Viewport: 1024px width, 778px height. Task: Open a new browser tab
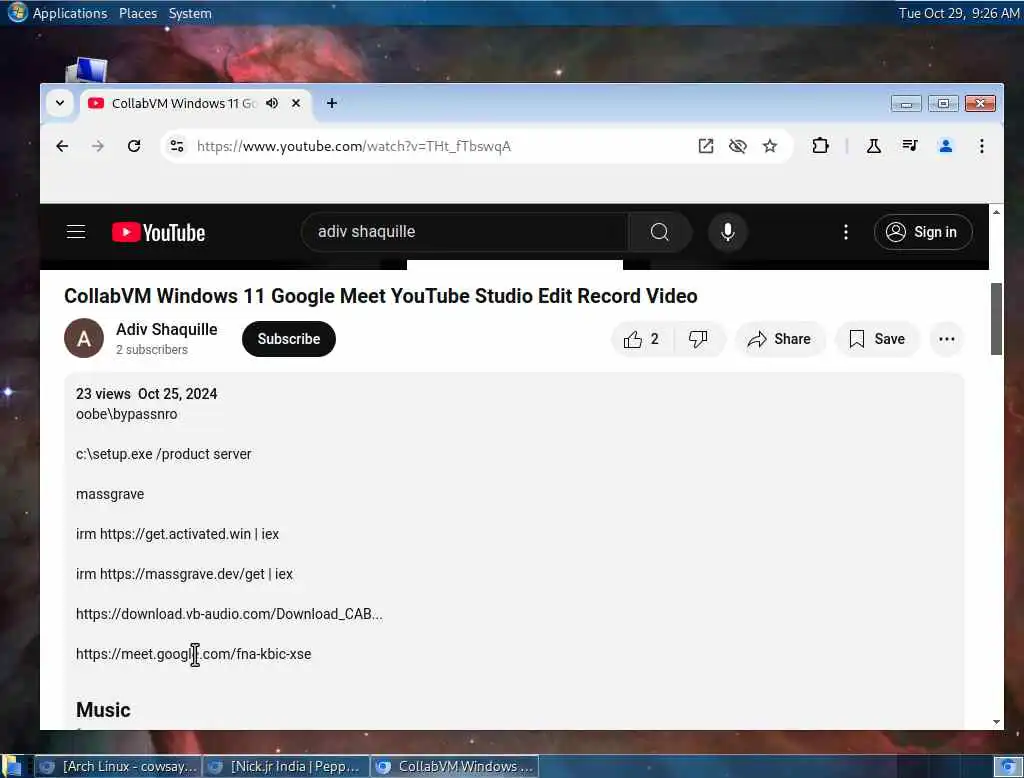click(x=332, y=103)
